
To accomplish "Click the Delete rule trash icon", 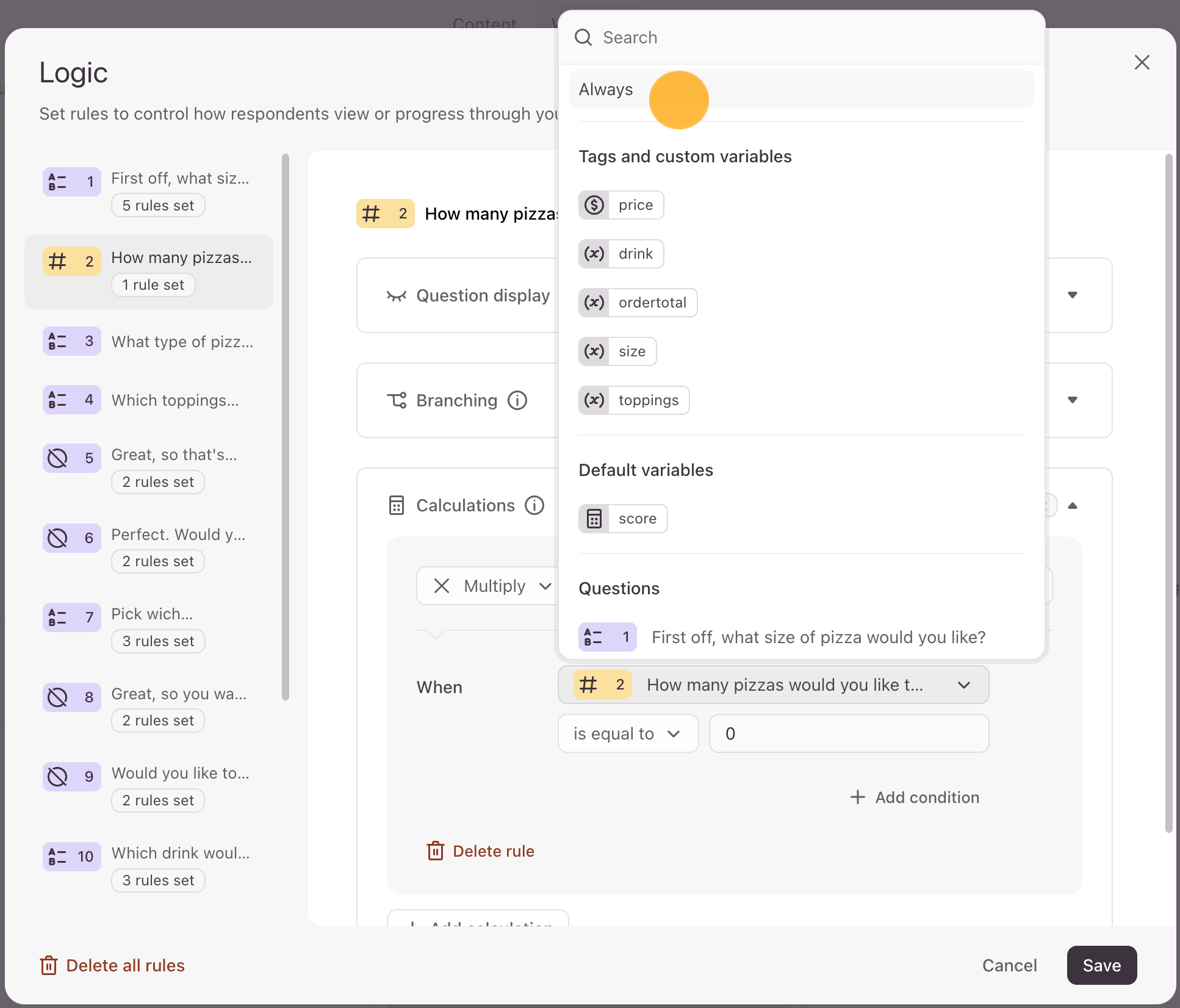I will (435, 851).
